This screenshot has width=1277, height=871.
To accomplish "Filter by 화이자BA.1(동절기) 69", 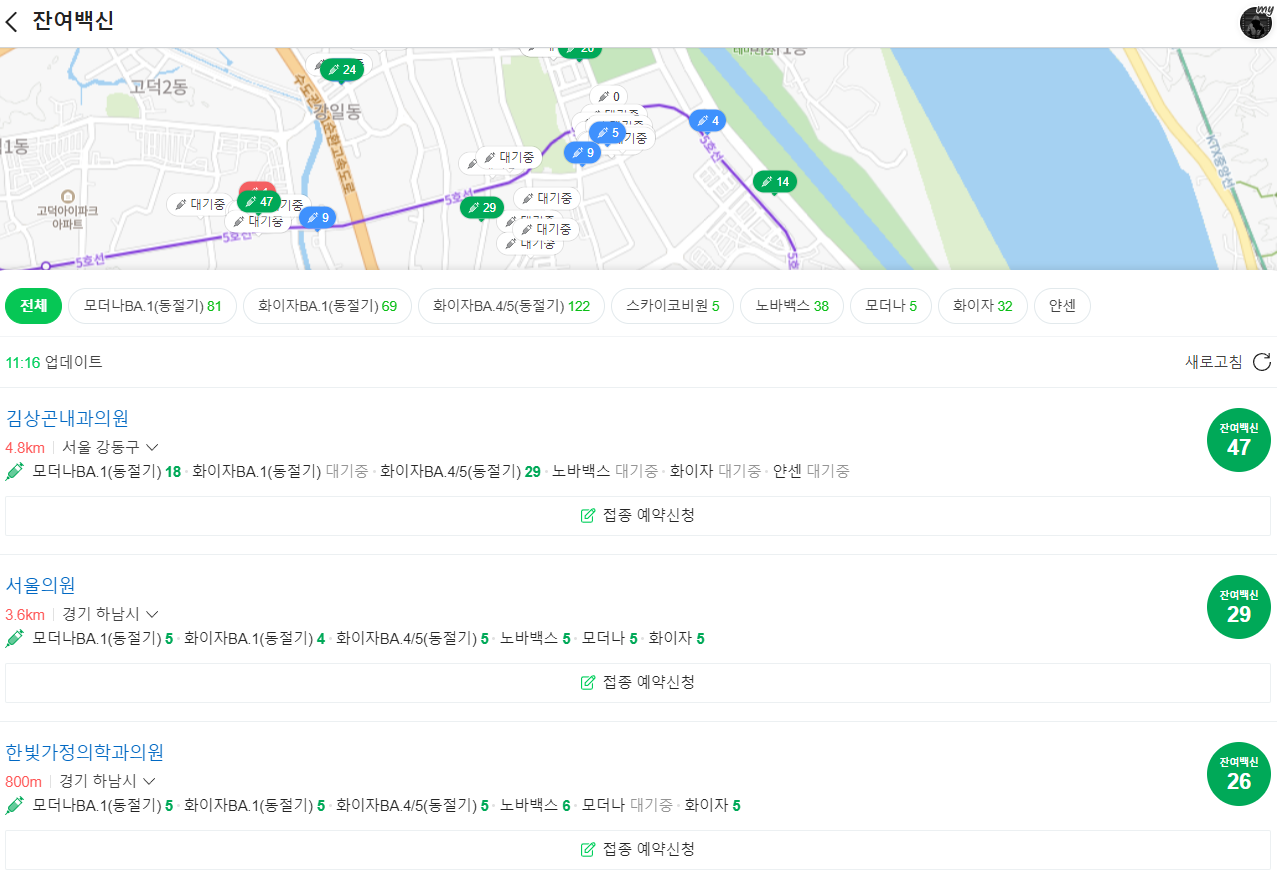I will pos(328,306).
